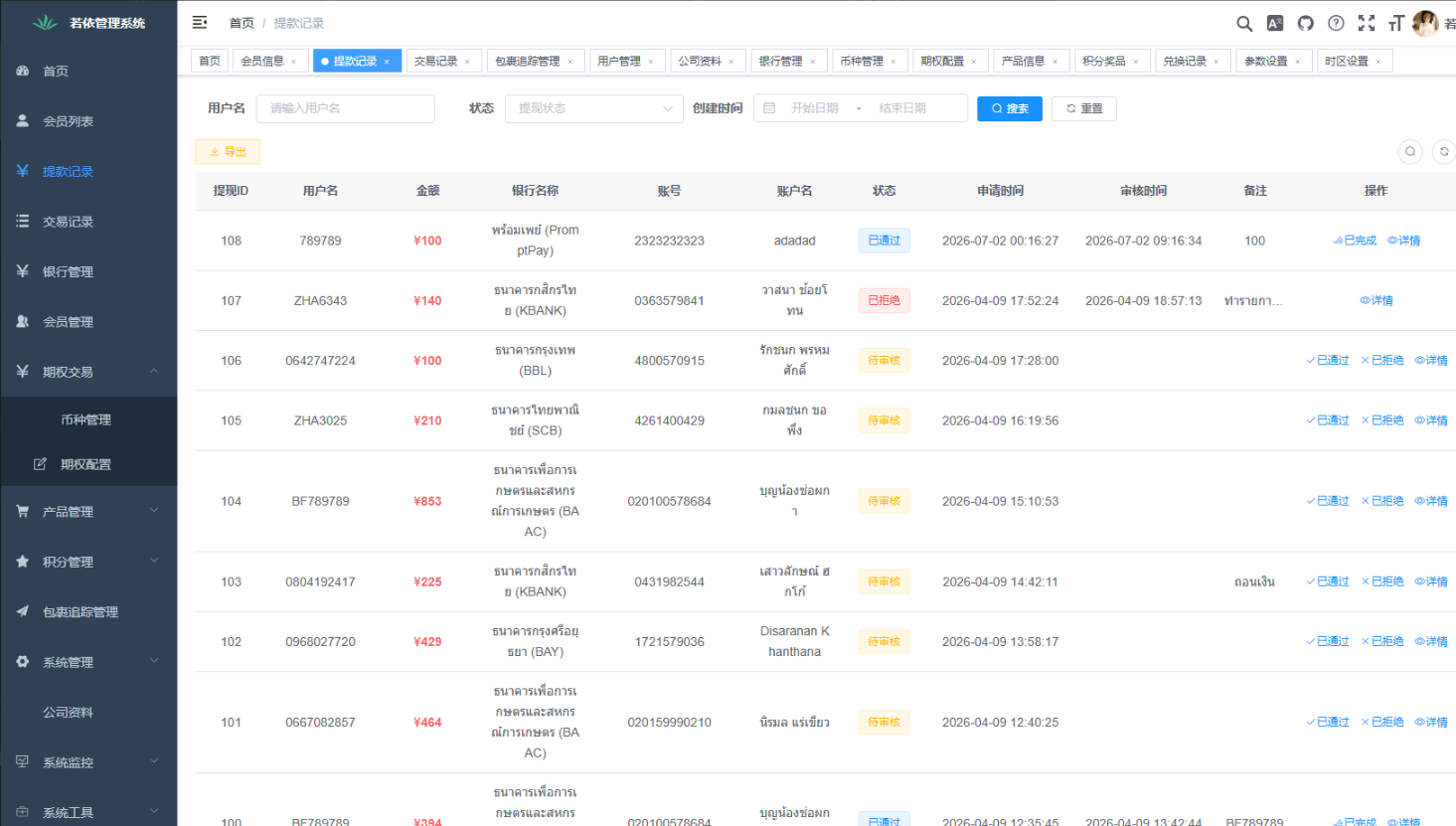Show or hide search bar round icon
The height and width of the screenshot is (826, 1456).
[1410, 151]
